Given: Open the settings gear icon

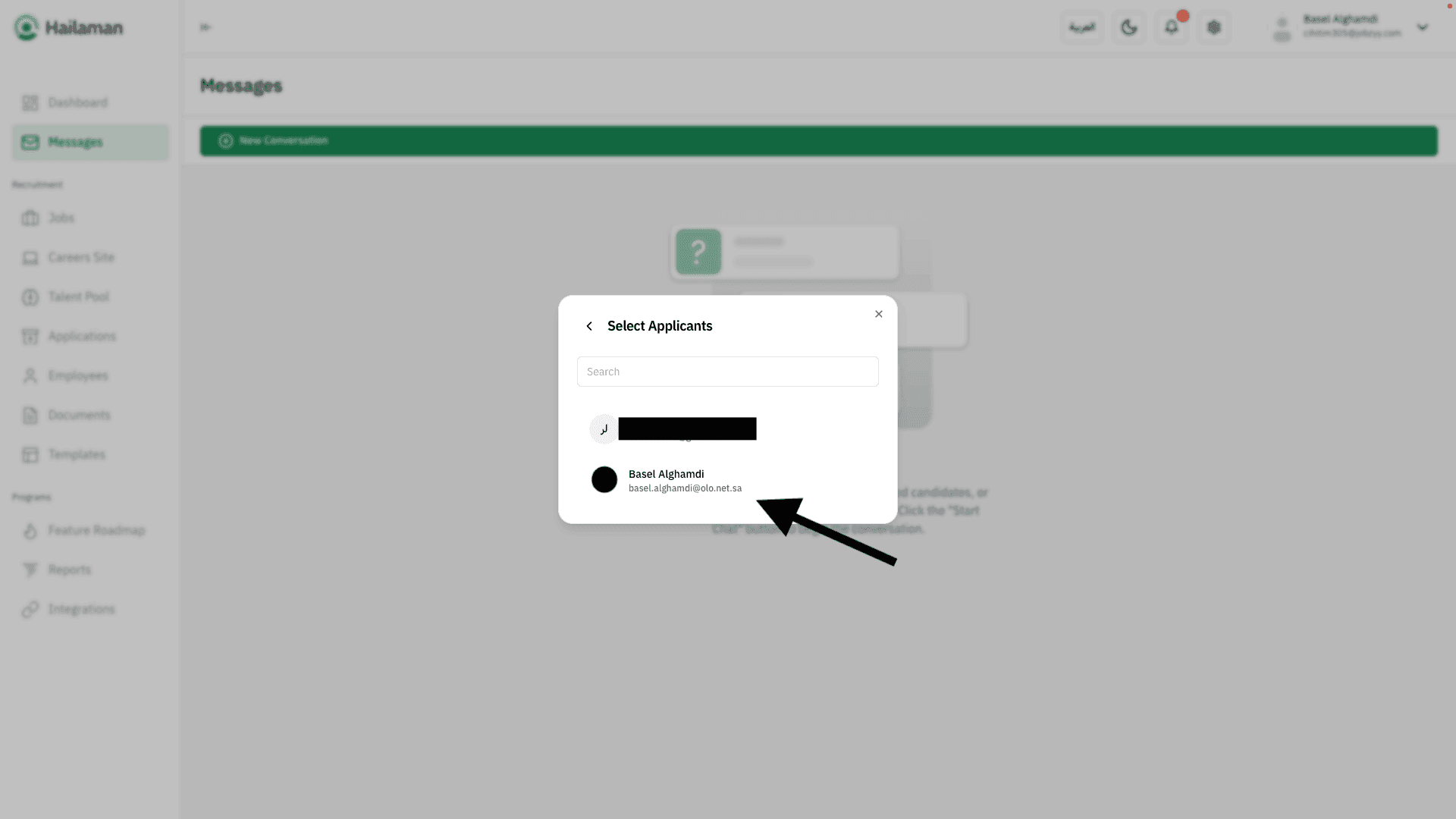Looking at the screenshot, I should (x=1214, y=27).
